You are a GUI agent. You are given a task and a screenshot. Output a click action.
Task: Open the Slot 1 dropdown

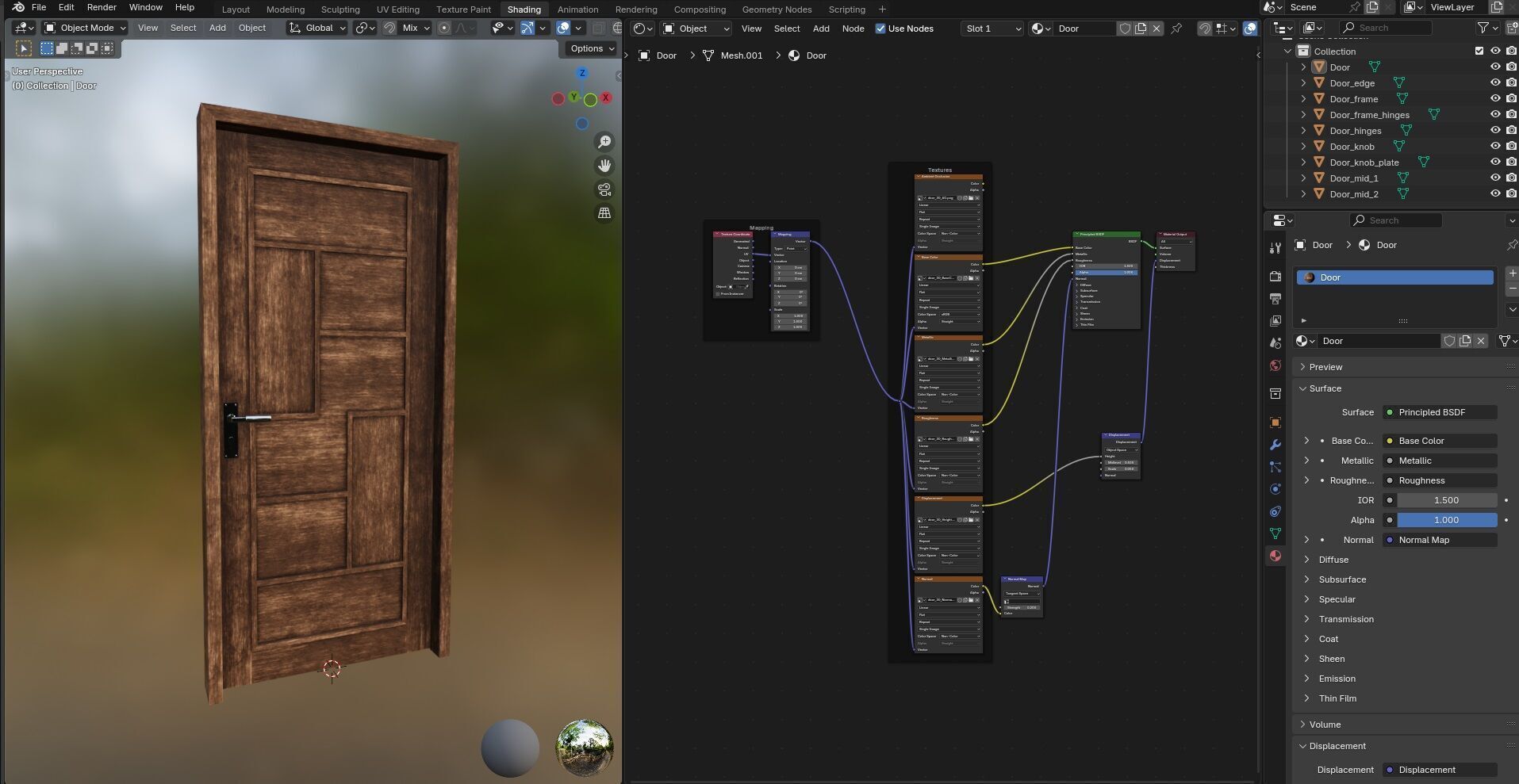pyautogui.click(x=992, y=29)
